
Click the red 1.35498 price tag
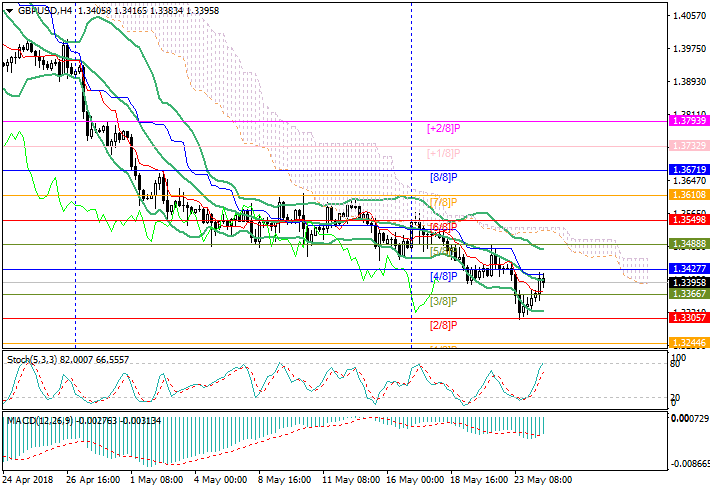tap(689, 219)
